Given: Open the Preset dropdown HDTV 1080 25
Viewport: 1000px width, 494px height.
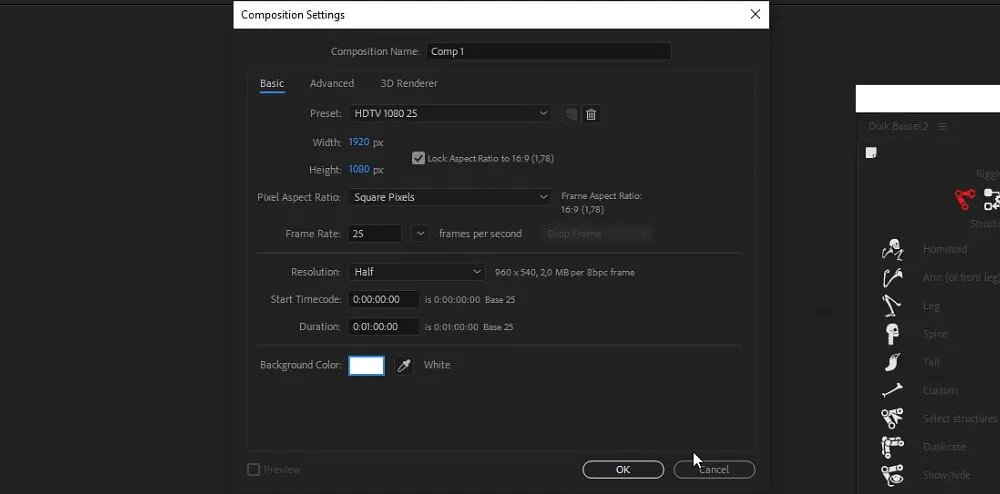Looking at the screenshot, I should click(450, 114).
